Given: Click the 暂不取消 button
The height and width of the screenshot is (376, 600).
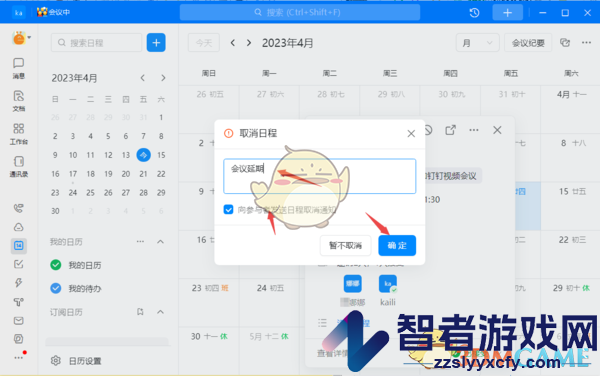Looking at the screenshot, I should pyautogui.click(x=345, y=245).
